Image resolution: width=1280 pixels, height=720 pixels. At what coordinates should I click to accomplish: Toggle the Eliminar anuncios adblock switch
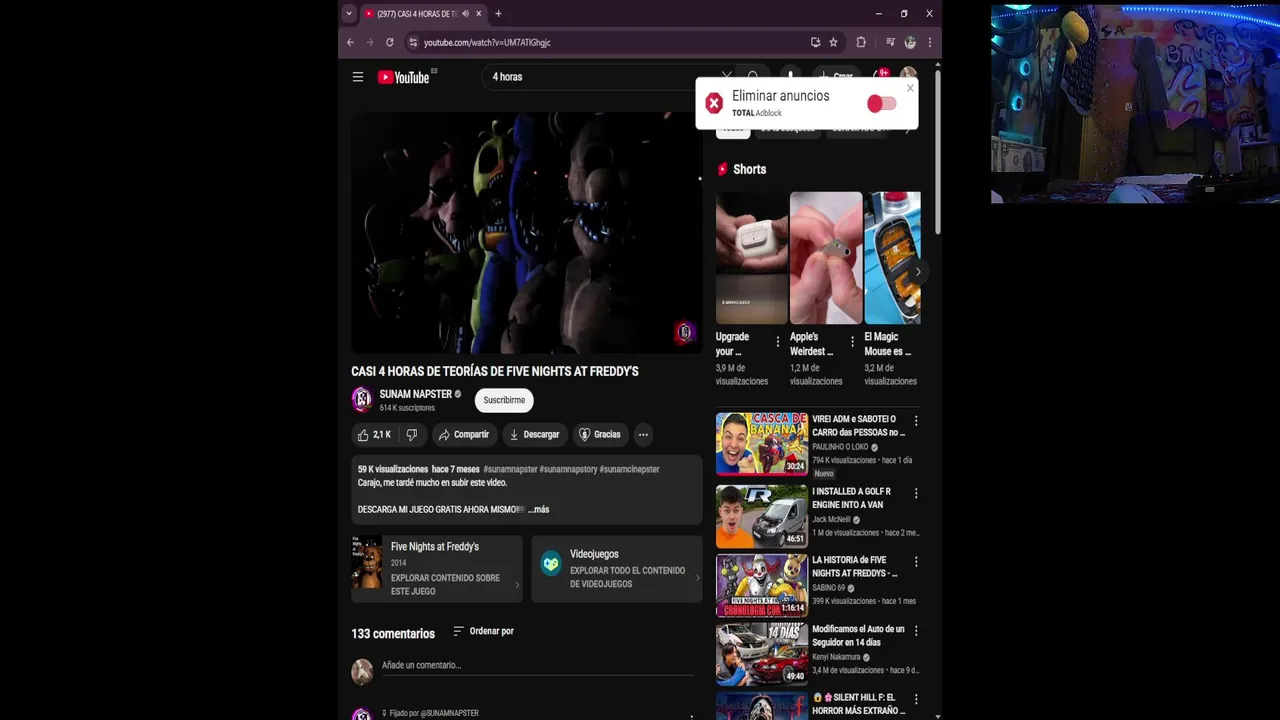[x=881, y=104]
